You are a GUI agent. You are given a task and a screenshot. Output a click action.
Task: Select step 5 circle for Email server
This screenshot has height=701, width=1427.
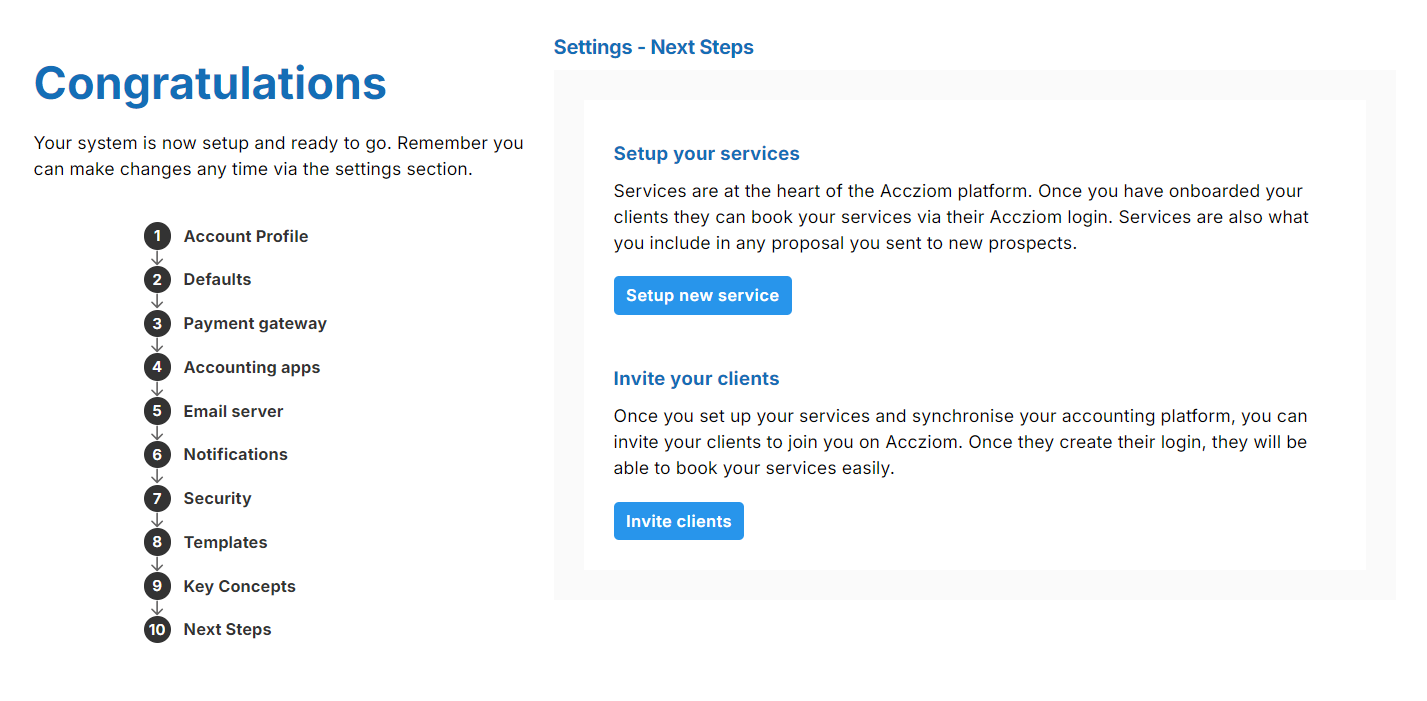click(157, 411)
